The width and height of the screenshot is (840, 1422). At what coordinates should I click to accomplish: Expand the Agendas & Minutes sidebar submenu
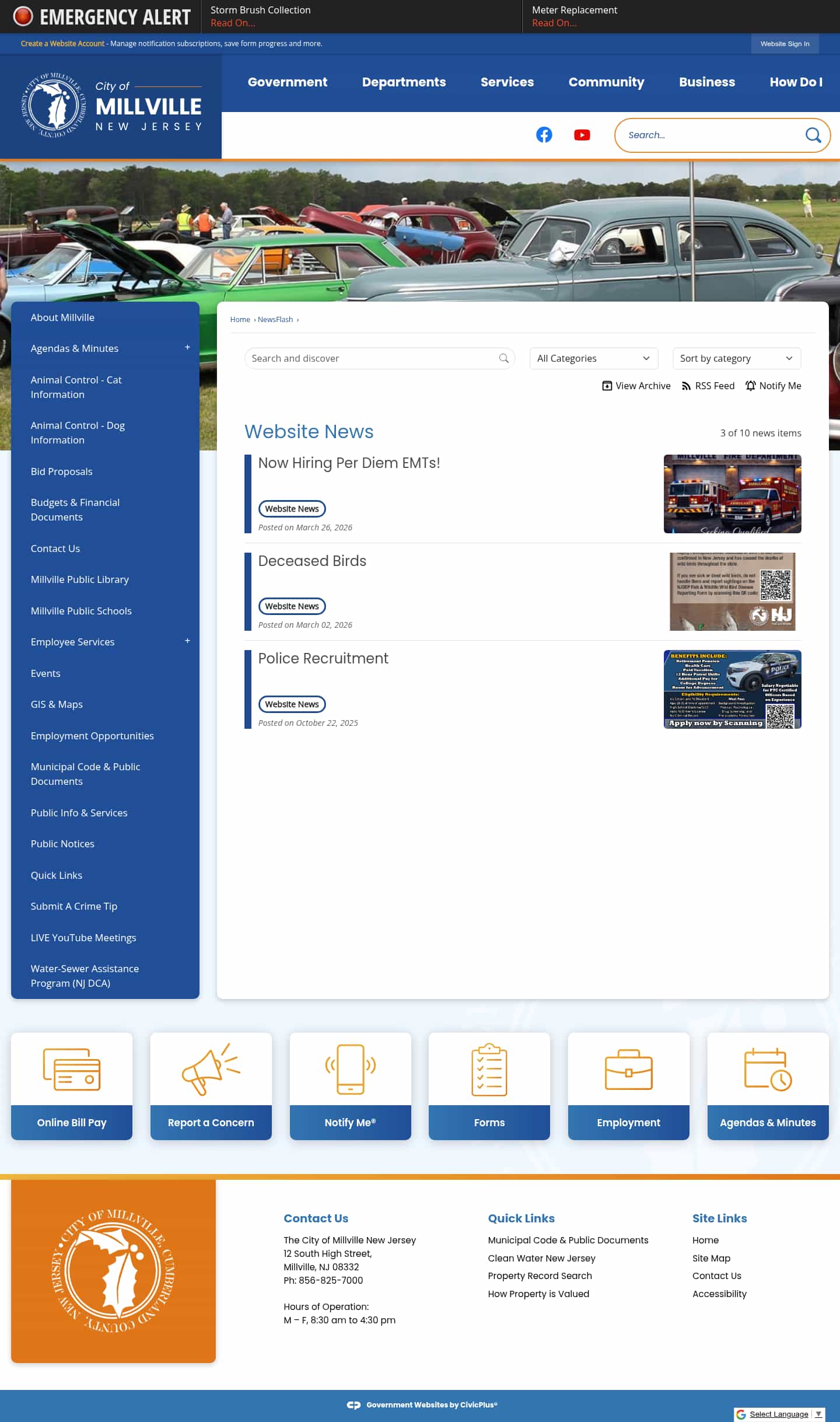187,347
